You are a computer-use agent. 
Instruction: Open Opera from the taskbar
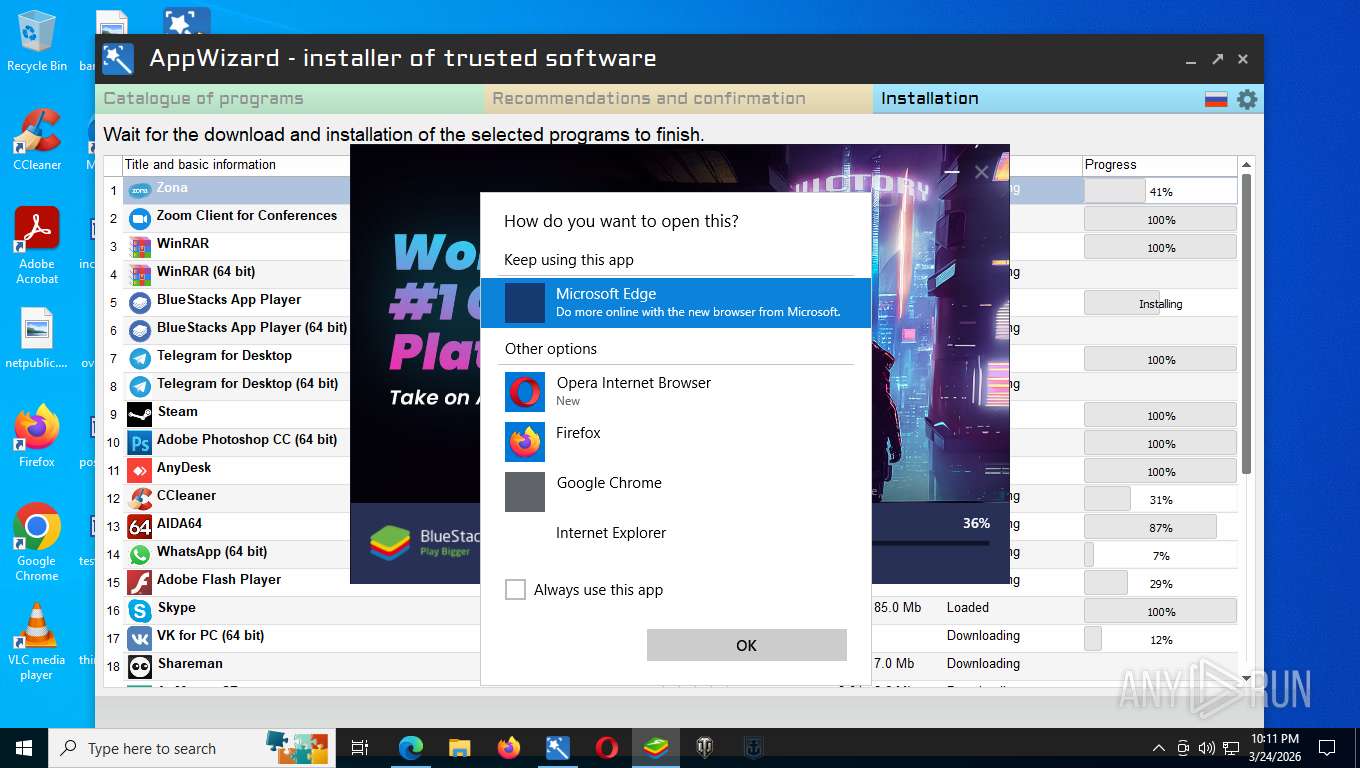click(607, 747)
